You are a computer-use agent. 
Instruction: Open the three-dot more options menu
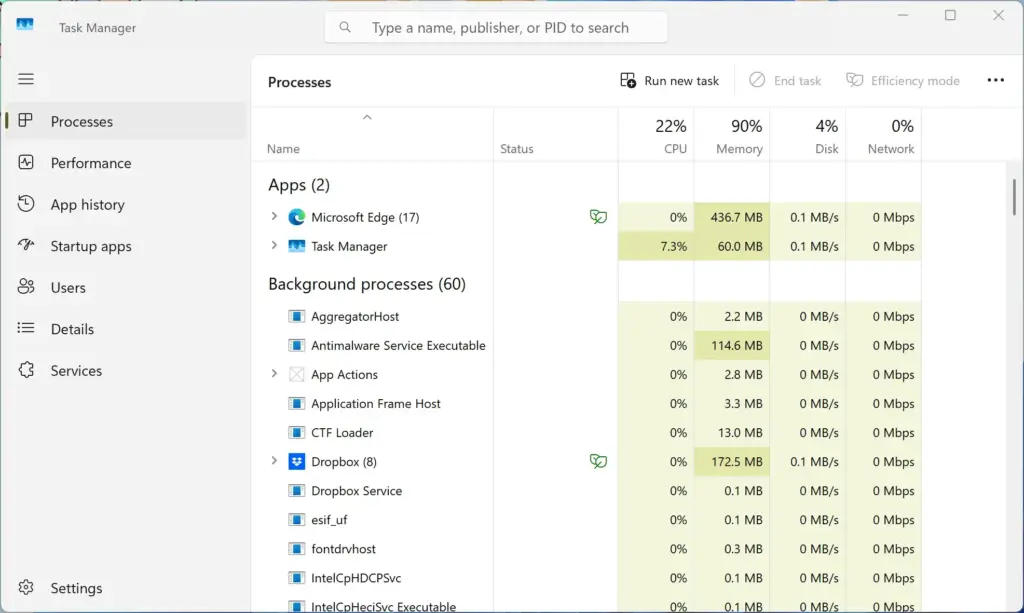pos(995,80)
